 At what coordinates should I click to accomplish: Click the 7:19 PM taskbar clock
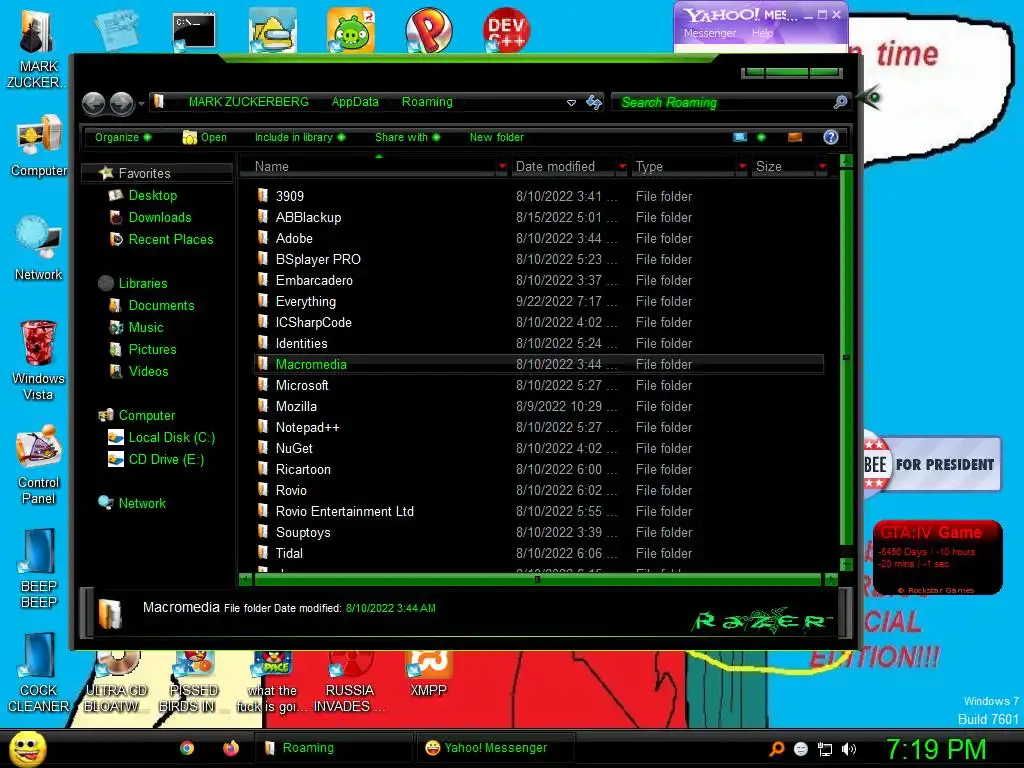(x=936, y=749)
